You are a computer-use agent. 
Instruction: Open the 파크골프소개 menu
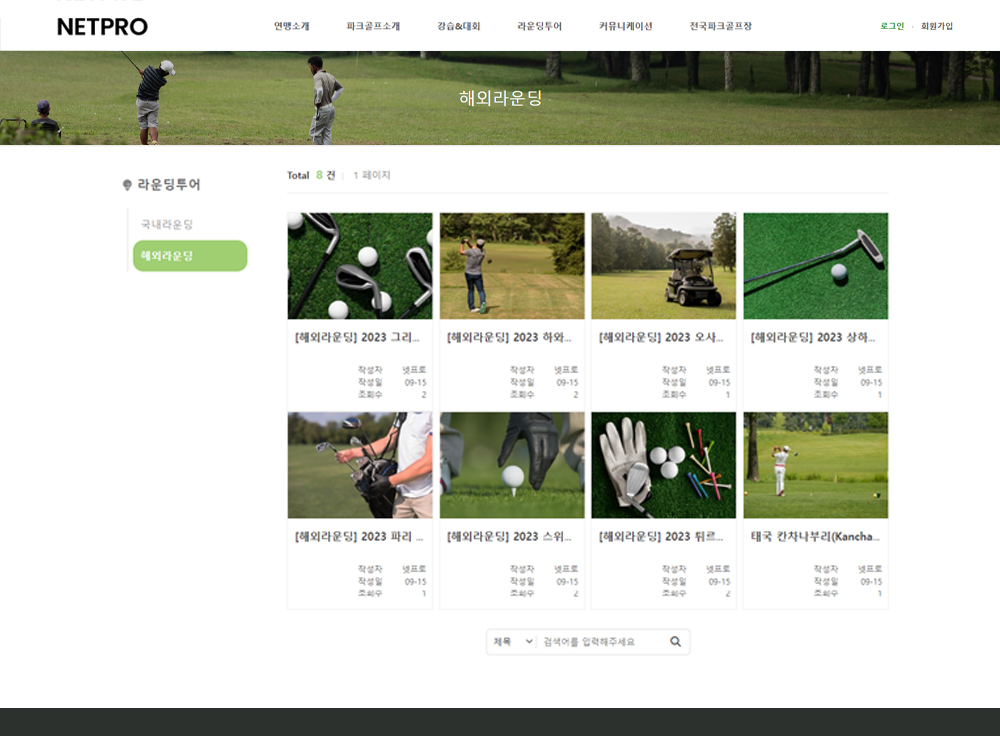(373, 27)
